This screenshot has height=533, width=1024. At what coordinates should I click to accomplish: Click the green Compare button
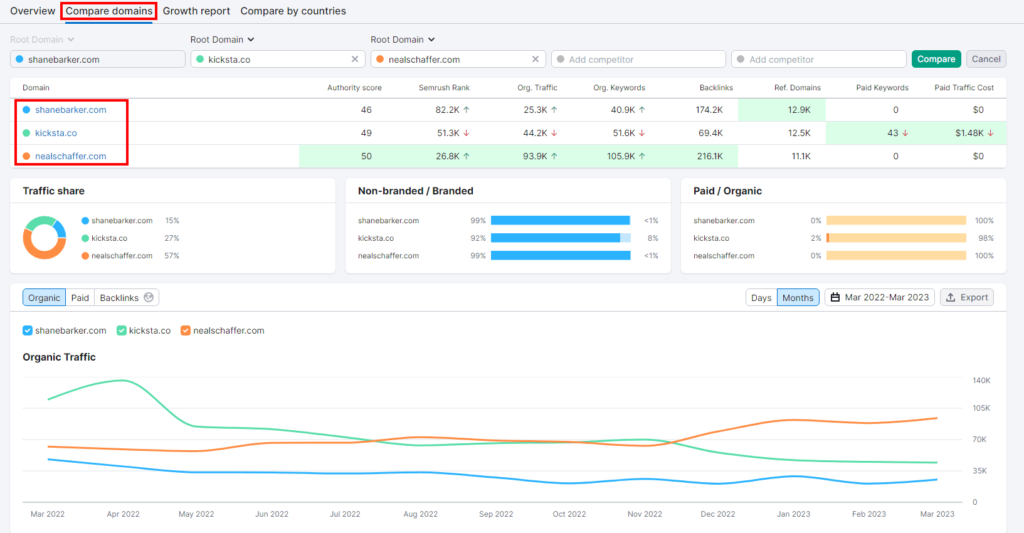(936, 59)
